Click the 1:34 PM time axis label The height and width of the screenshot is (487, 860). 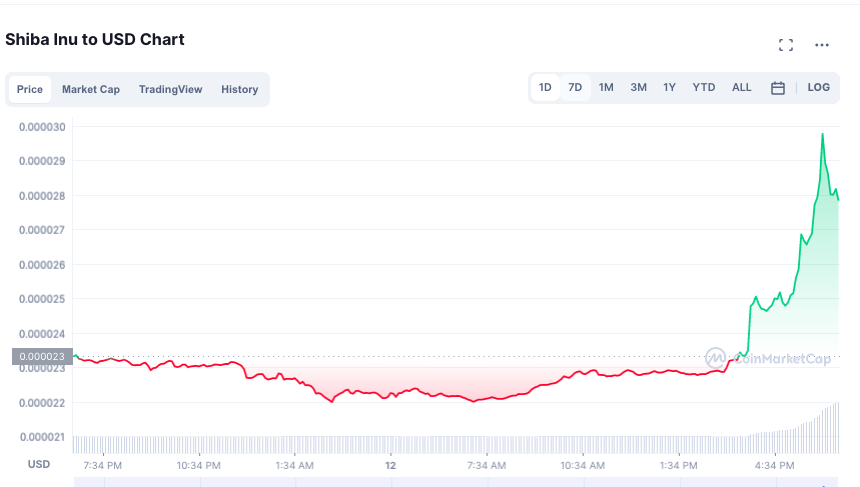pos(678,466)
